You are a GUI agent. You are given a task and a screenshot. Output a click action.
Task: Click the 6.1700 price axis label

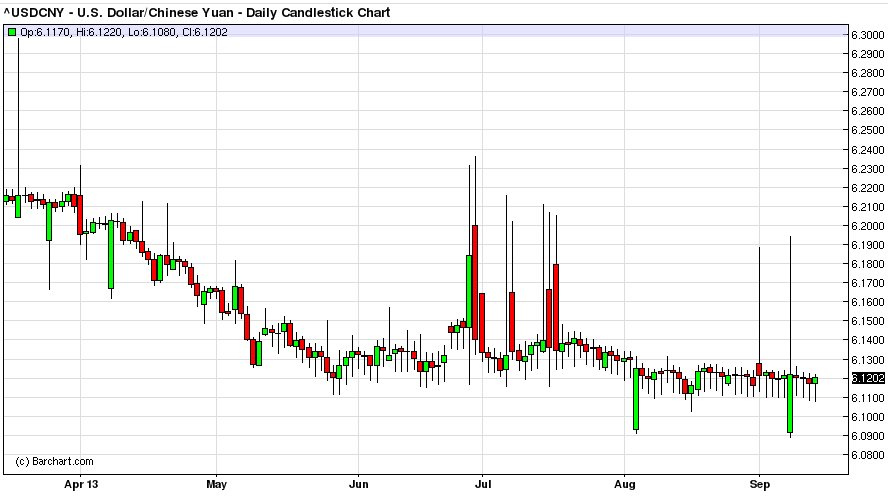868,283
